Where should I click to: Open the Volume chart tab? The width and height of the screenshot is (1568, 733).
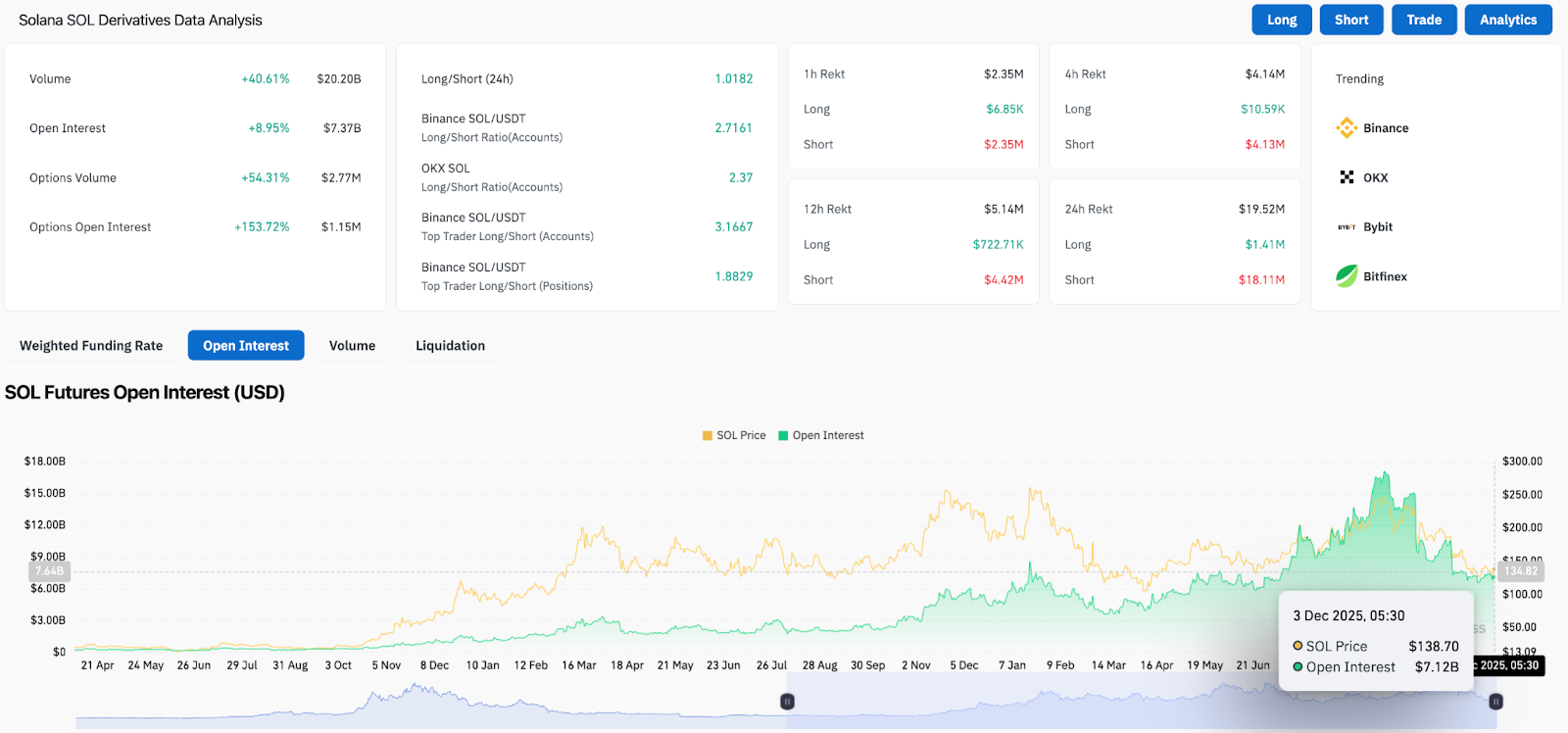pos(352,346)
